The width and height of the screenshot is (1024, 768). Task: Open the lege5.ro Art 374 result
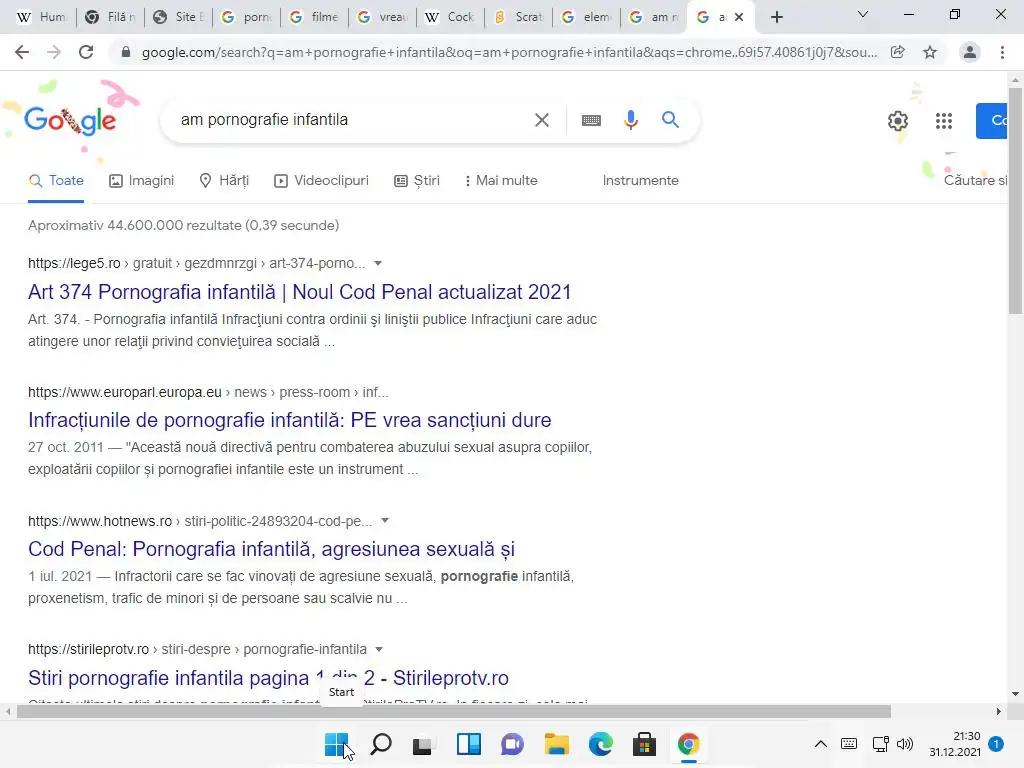click(x=300, y=292)
